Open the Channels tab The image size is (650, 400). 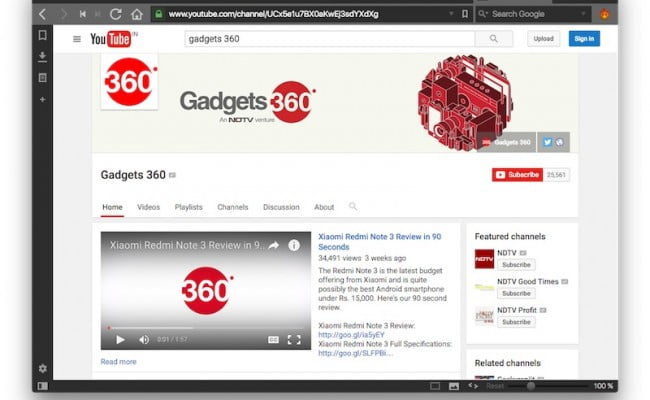coord(233,207)
